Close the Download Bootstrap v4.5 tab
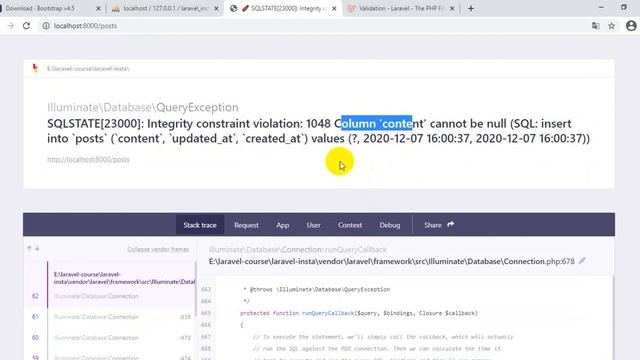640x360 pixels. (x=98, y=8)
